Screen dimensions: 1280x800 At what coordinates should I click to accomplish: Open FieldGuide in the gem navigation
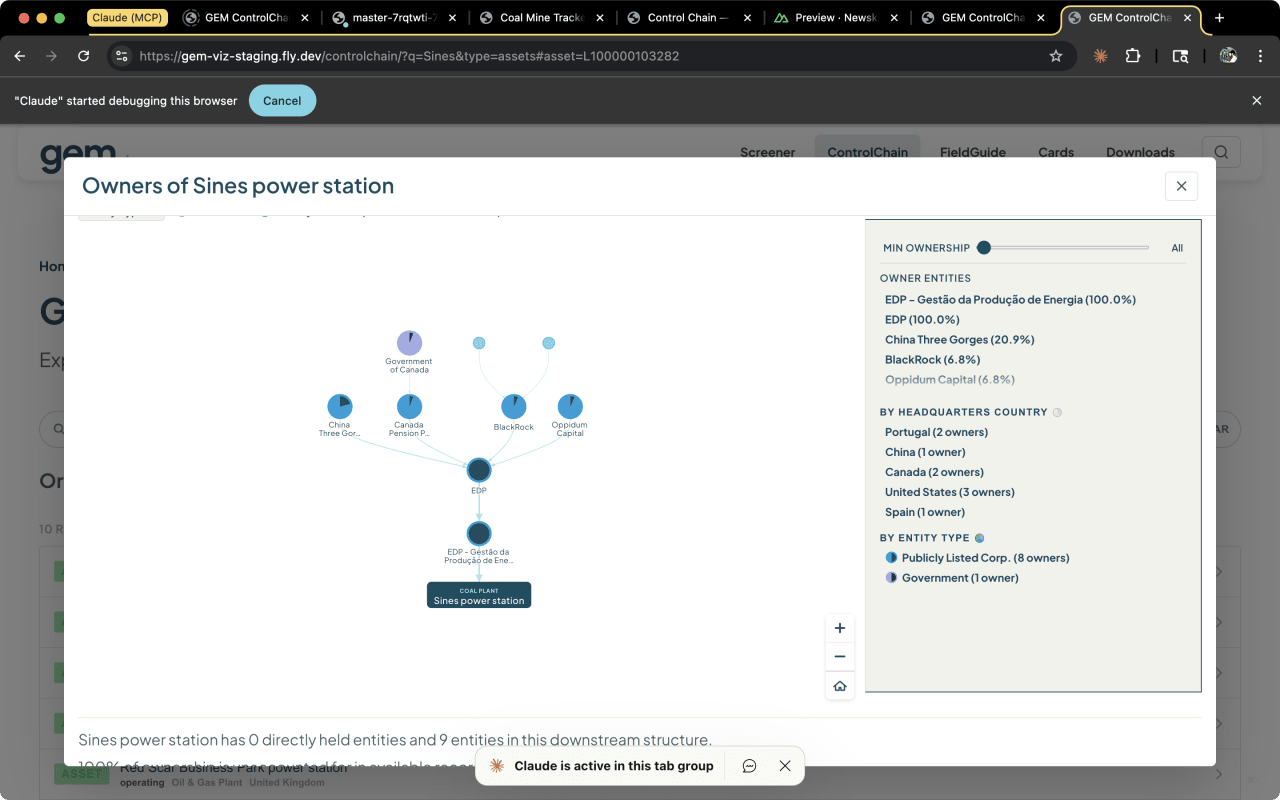(x=973, y=153)
